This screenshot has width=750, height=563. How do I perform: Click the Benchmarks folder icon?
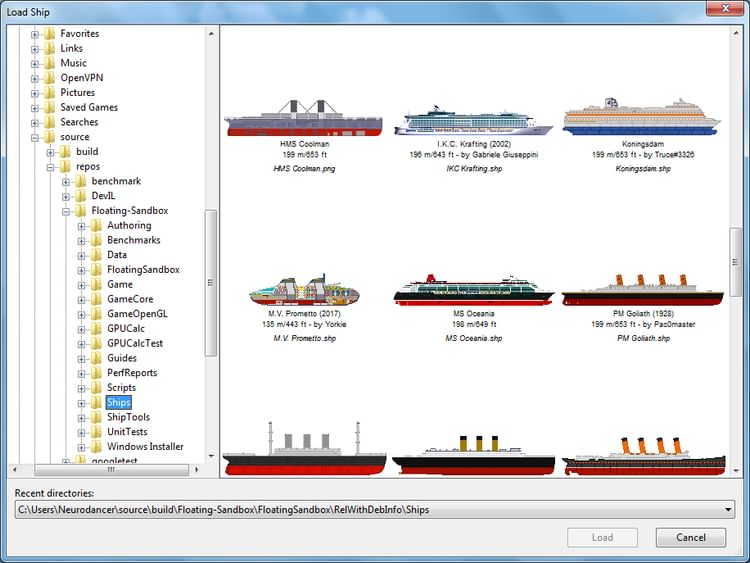point(97,241)
